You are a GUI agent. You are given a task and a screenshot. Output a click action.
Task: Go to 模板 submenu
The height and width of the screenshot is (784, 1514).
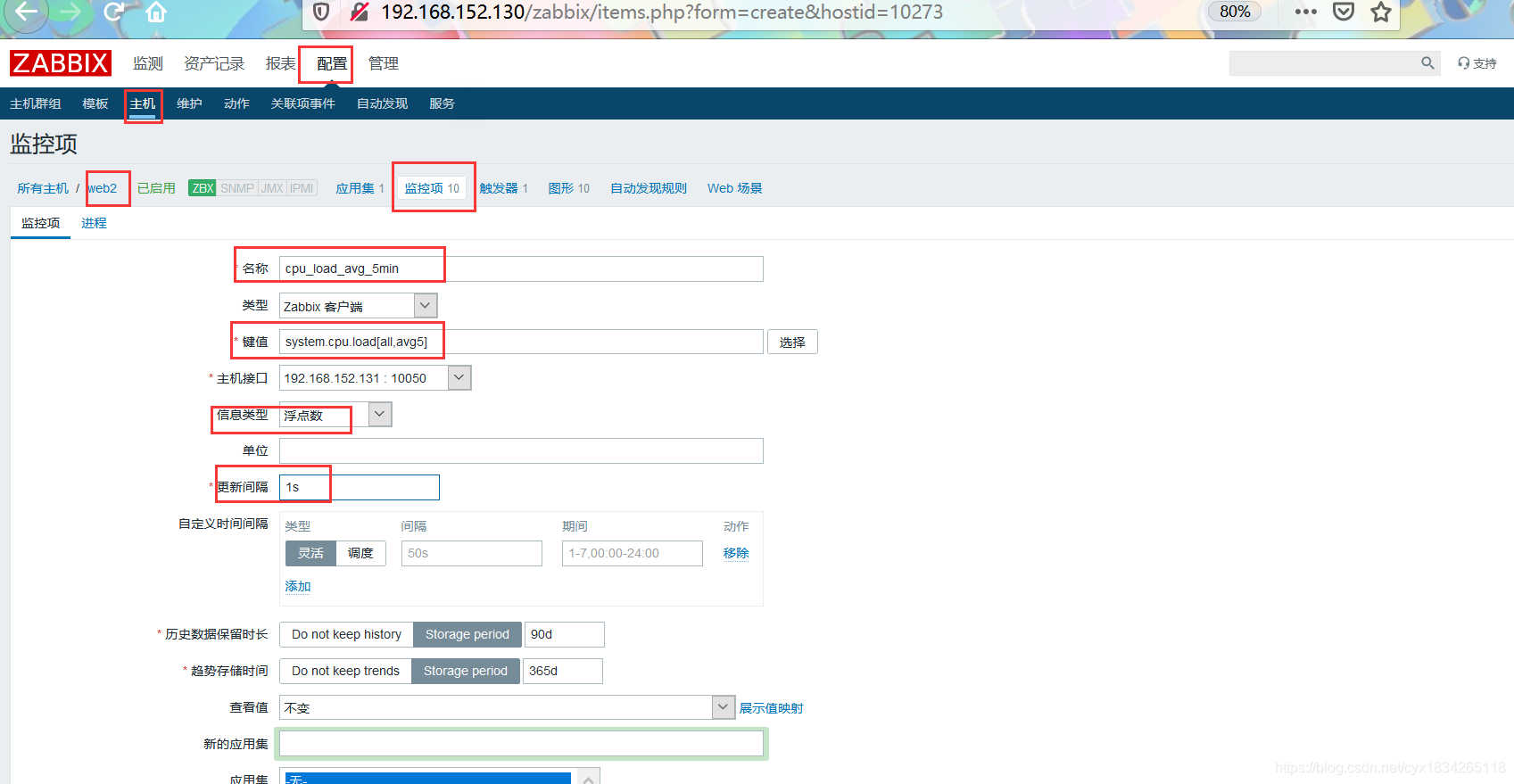tap(95, 103)
